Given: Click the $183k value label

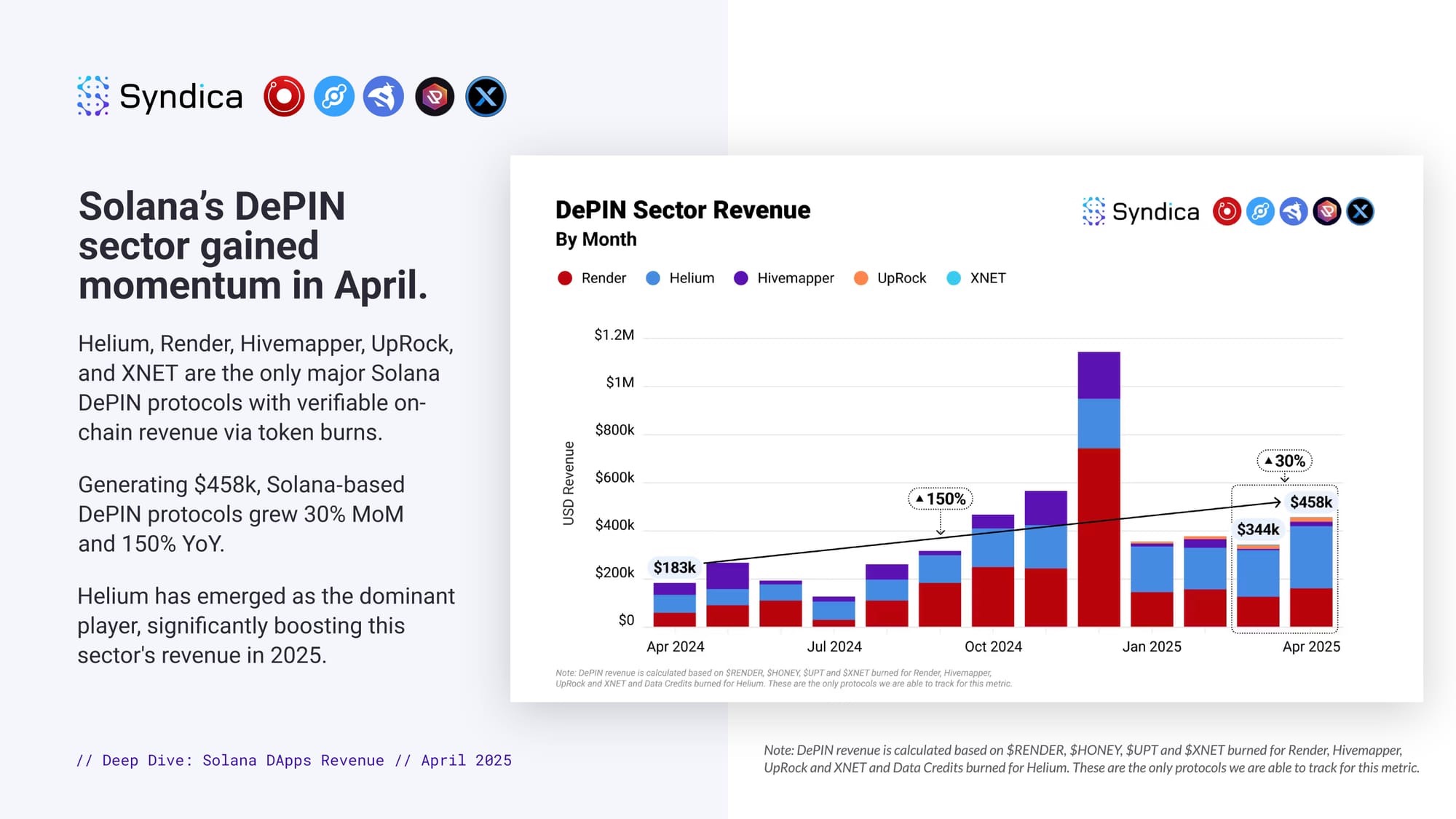Looking at the screenshot, I should (674, 568).
